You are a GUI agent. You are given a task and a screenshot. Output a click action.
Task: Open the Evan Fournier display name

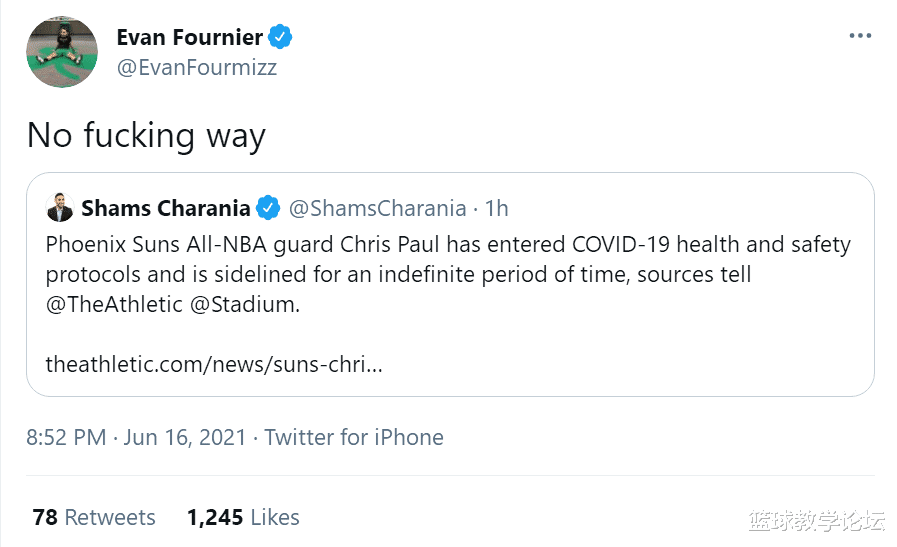point(189,37)
